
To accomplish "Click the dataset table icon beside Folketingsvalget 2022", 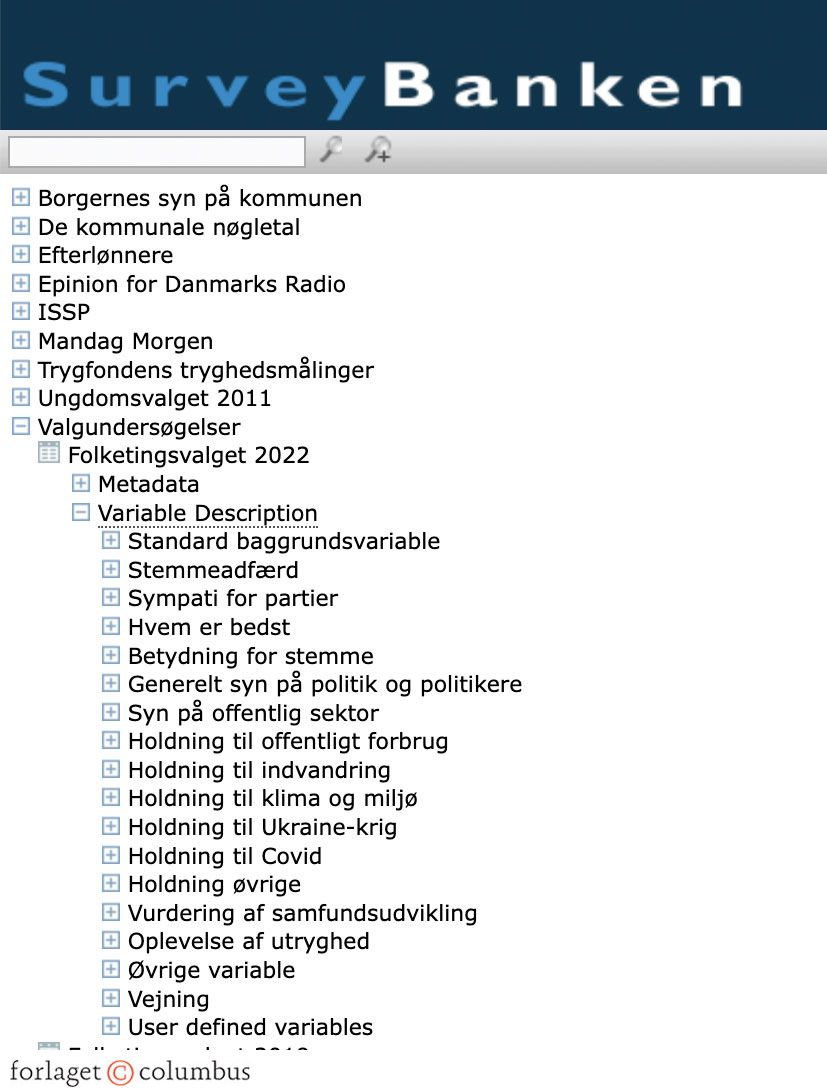I will [48, 452].
